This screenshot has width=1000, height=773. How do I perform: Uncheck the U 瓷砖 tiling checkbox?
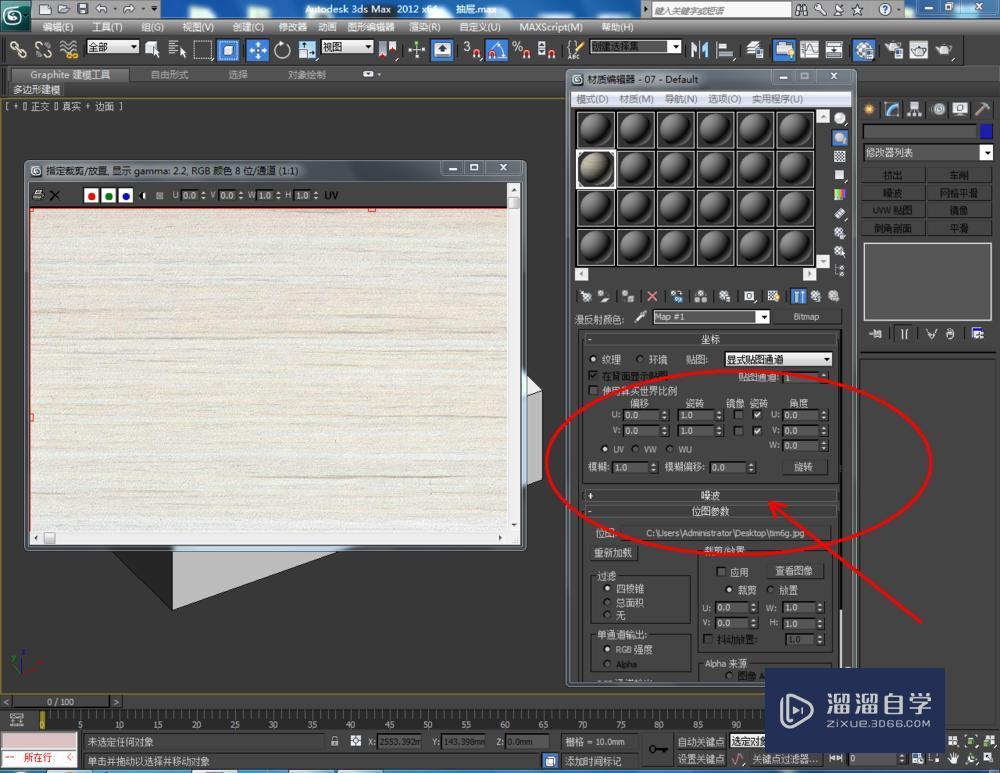coord(757,415)
